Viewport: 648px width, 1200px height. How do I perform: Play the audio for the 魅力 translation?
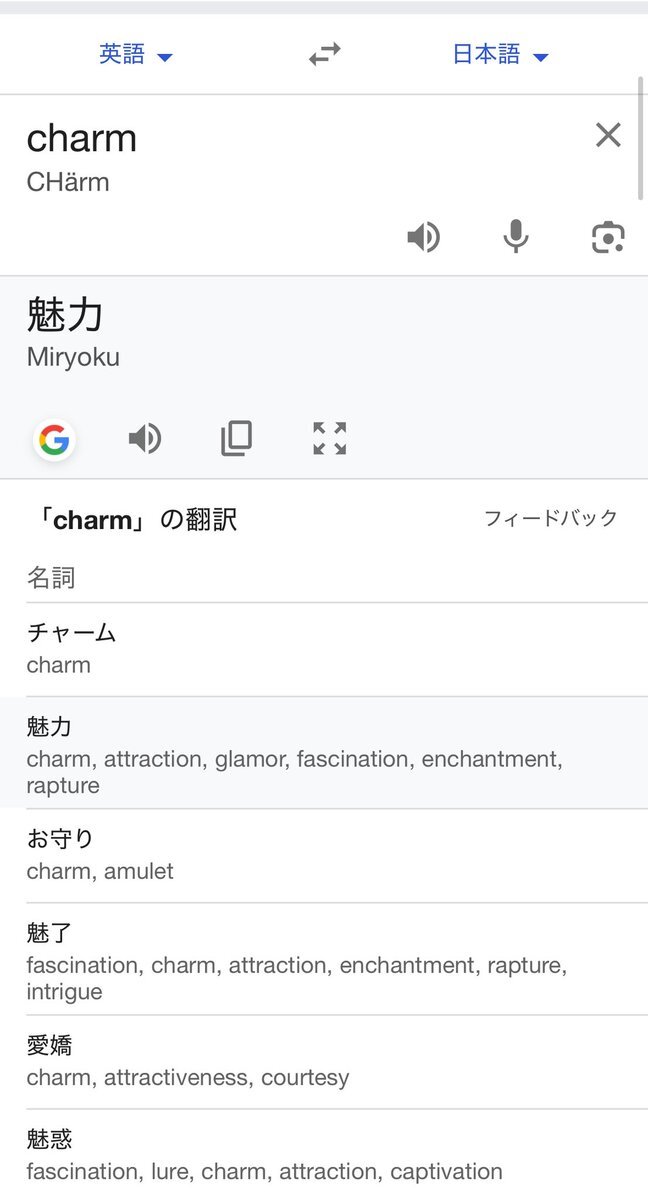click(145, 438)
